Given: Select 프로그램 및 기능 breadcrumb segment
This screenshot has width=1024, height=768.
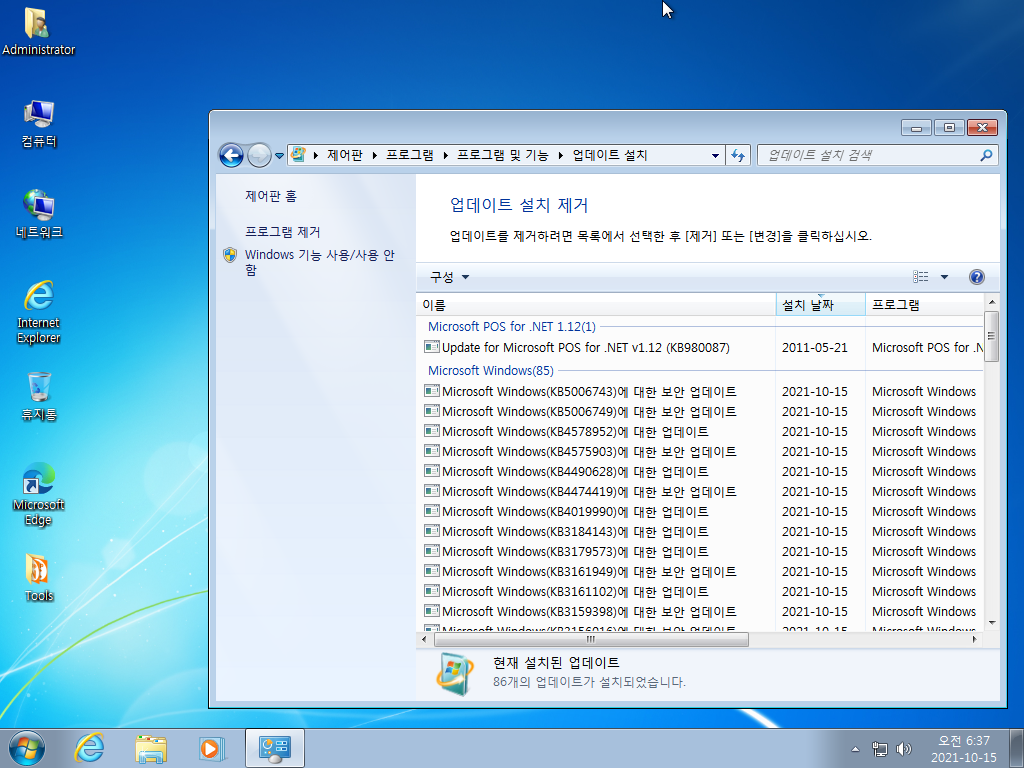Looking at the screenshot, I should pos(502,155).
